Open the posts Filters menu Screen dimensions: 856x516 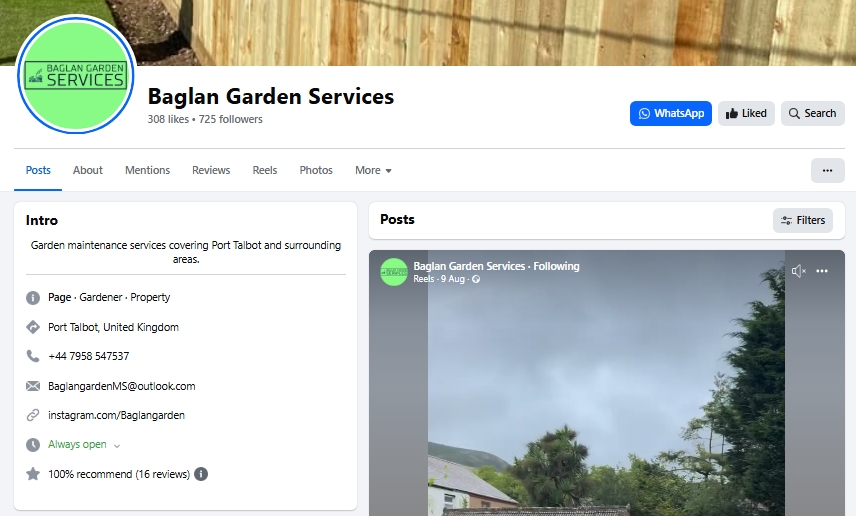pos(802,220)
